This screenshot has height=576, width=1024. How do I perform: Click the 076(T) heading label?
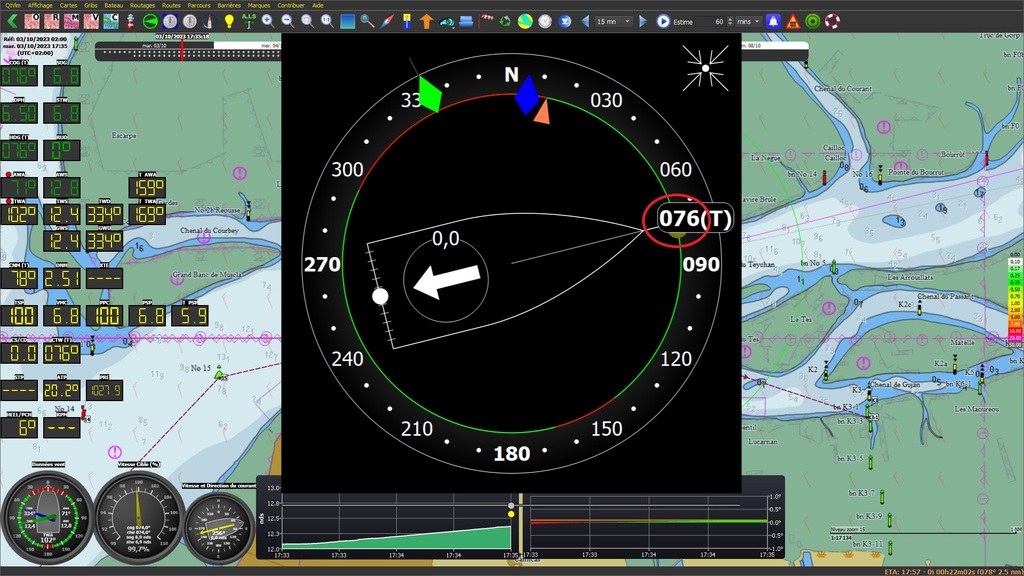point(695,218)
